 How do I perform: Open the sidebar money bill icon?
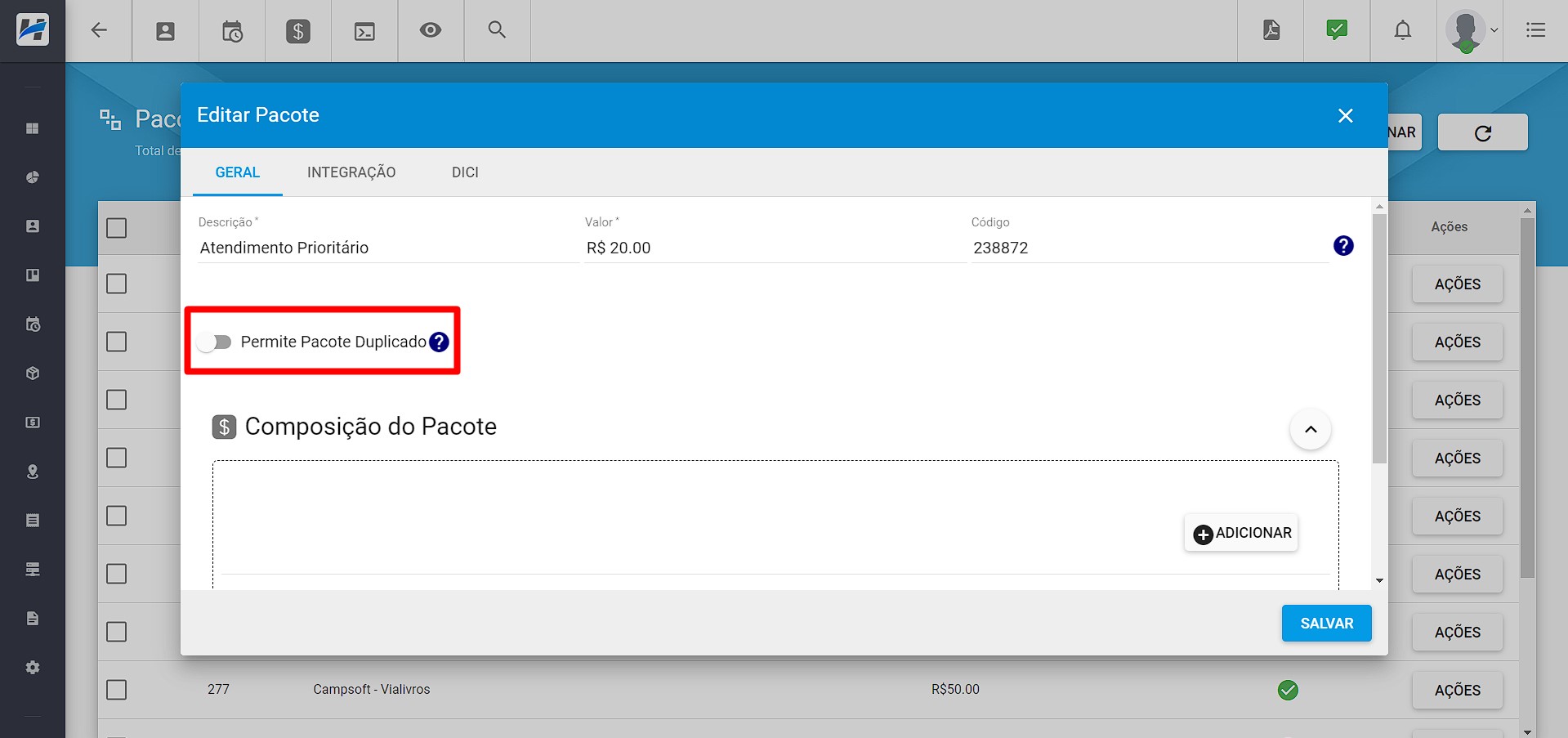(33, 423)
